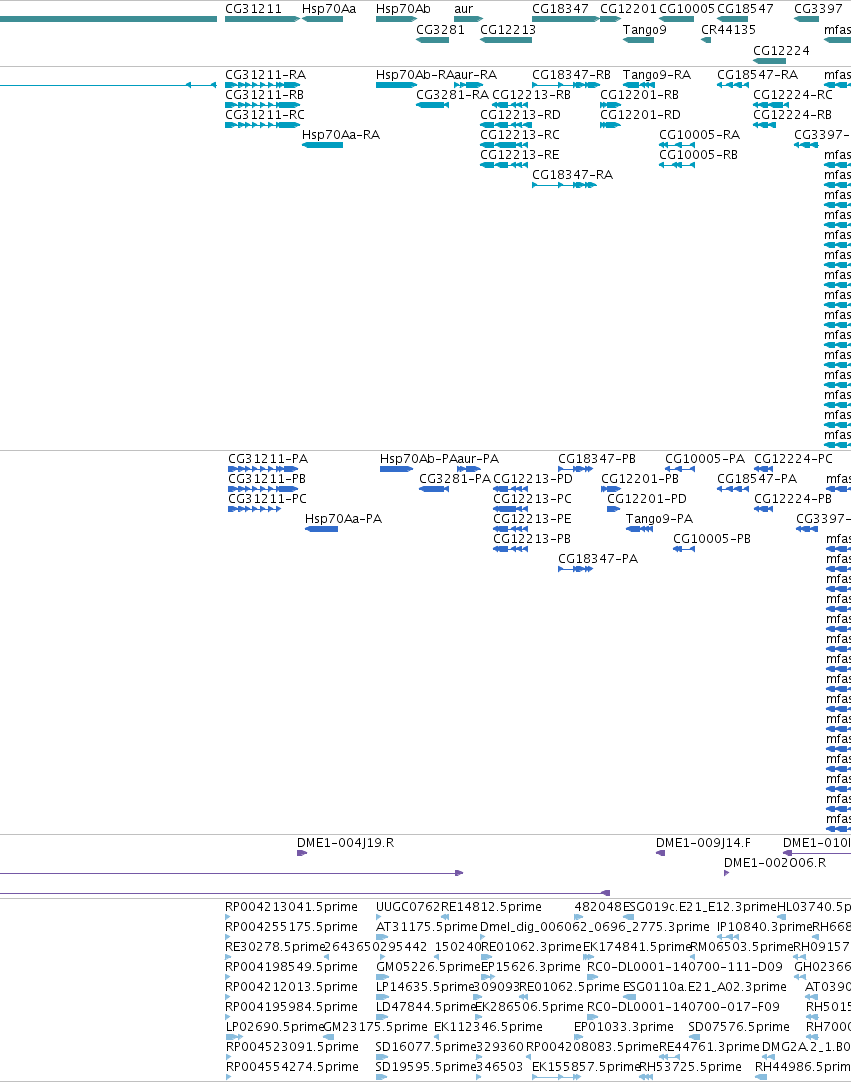Open transcript CG31211-RC label
The height and width of the screenshot is (1082, 851).
(x=265, y=115)
